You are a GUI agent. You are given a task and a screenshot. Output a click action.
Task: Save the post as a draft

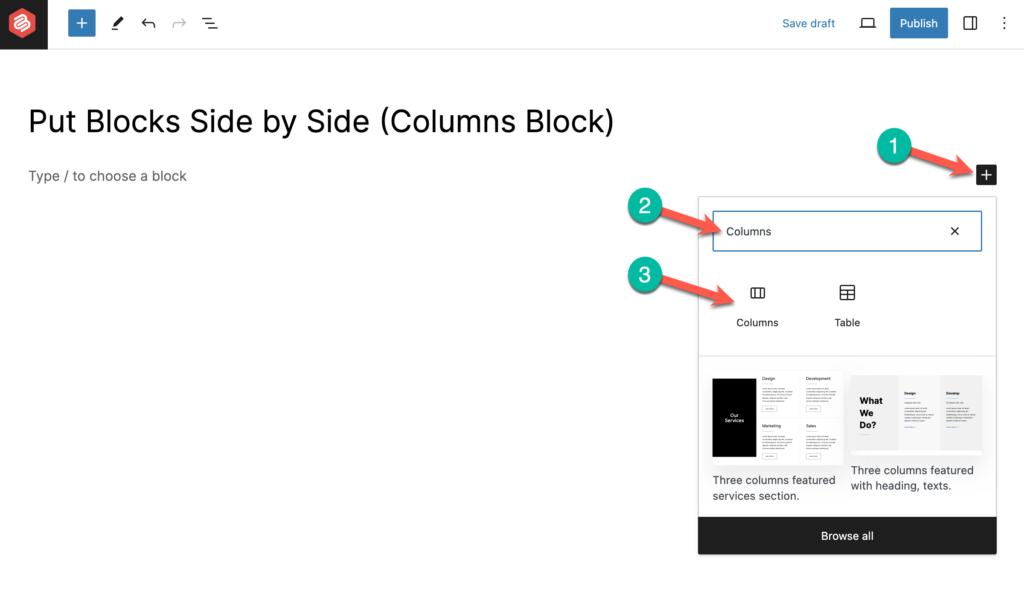[x=808, y=22]
